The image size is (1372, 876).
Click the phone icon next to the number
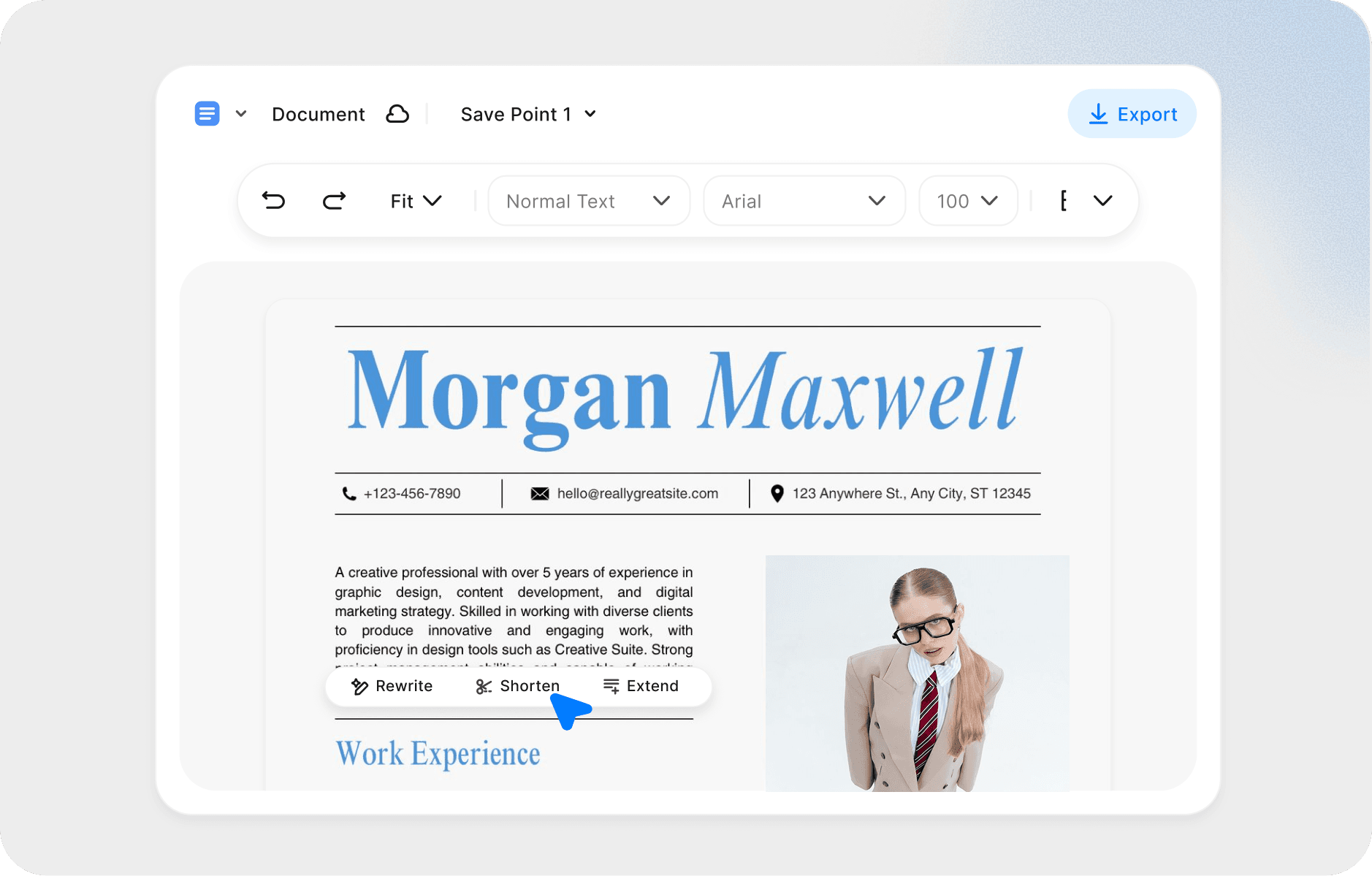click(349, 493)
